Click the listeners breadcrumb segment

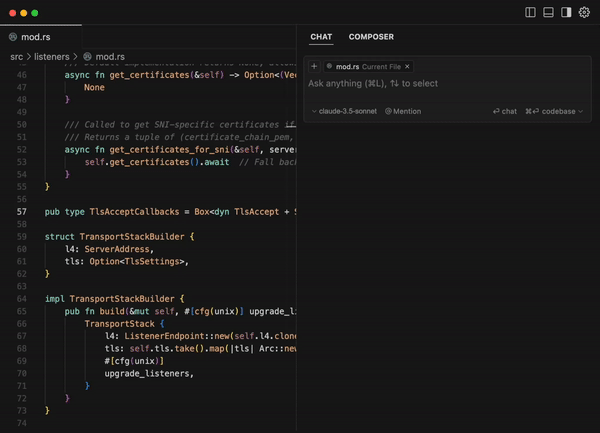(52, 57)
